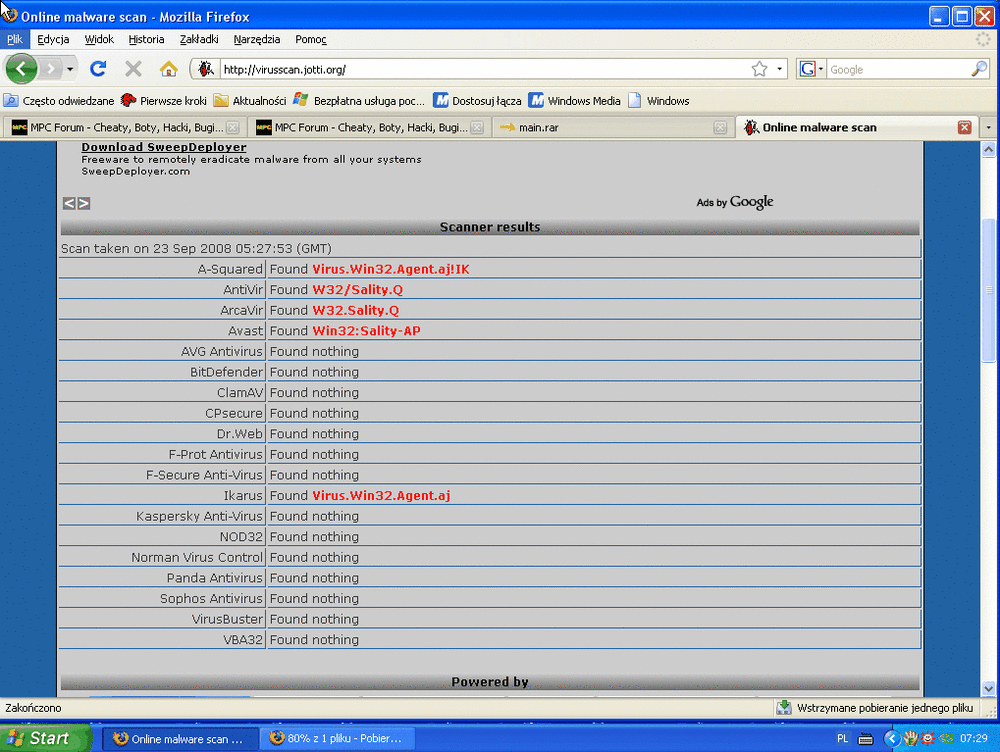Image resolution: width=1000 pixels, height=752 pixels.
Task: Open Dostosuj łącza bookmark
Action: click(x=477, y=101)
